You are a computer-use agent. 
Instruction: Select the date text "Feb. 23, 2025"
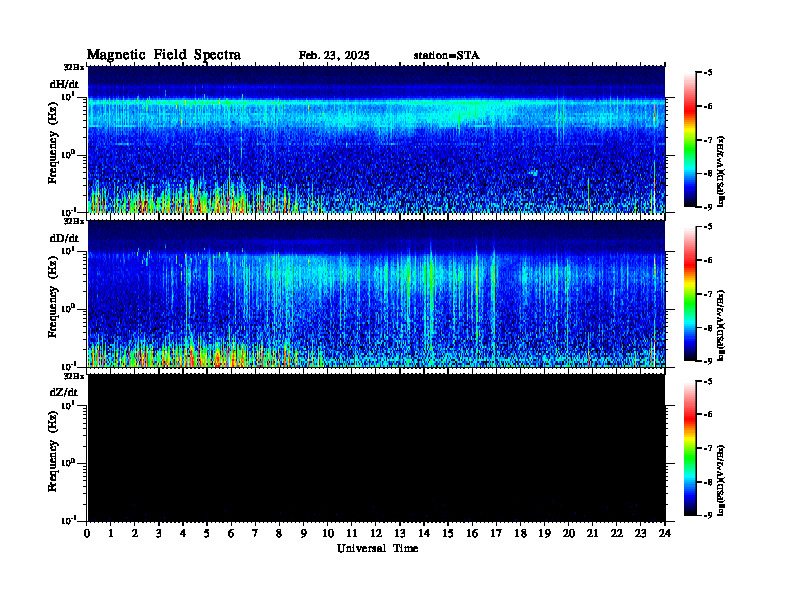click(334, 56)
